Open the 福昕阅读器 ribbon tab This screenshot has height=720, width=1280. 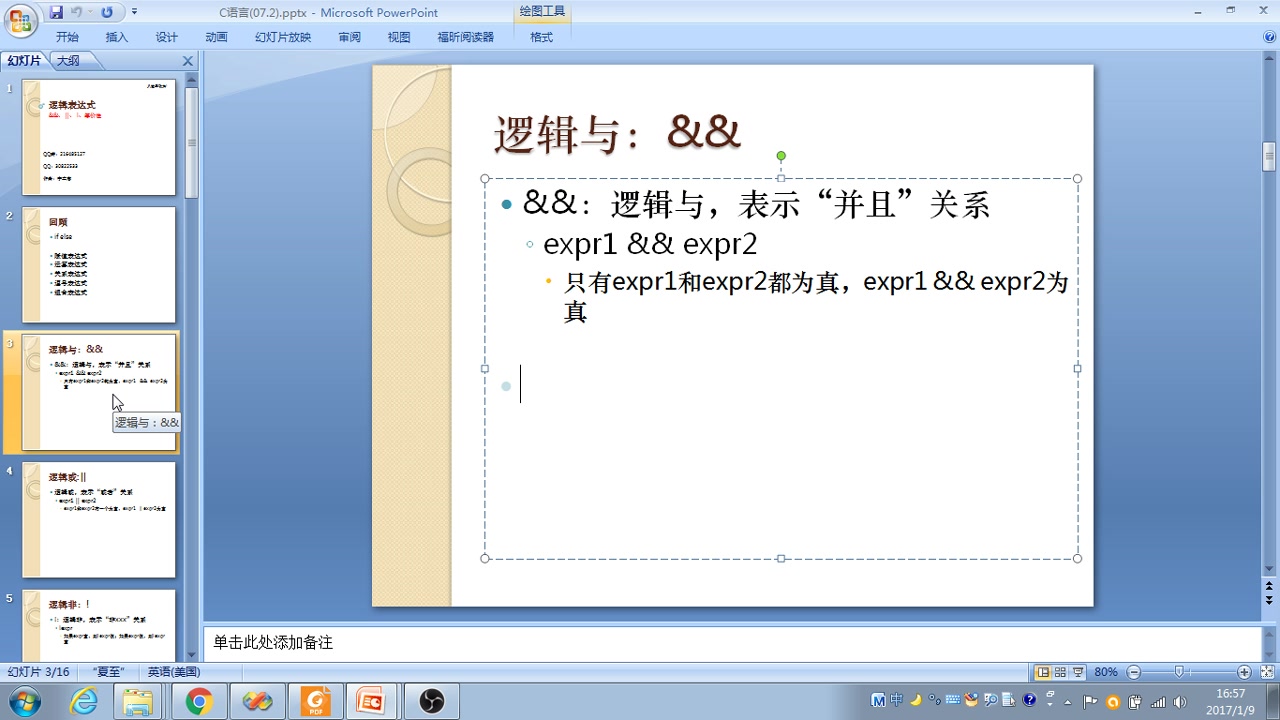tap(465, 37)
